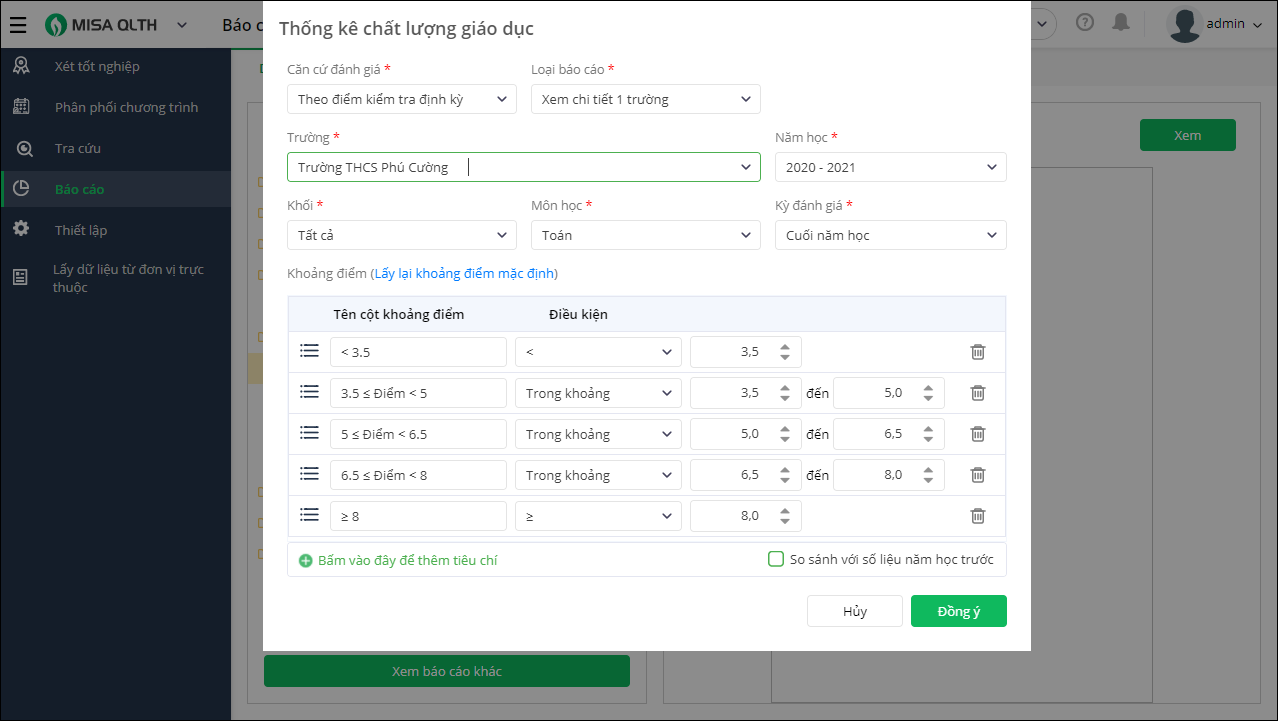The height and width of the screenshot is (721, 1278).
Task: Click drag handle of '≥ 8' row
Action: tap(309, 515)
